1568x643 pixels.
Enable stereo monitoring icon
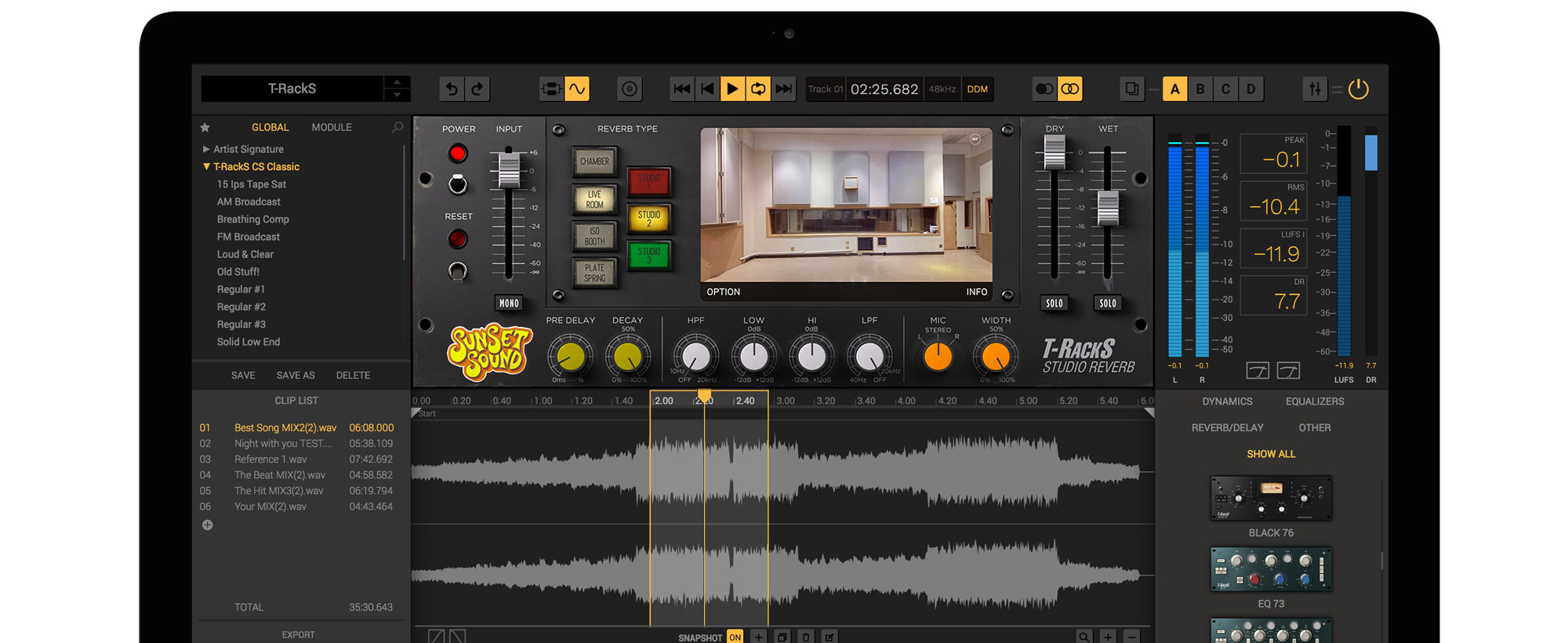pos(1070,89)
